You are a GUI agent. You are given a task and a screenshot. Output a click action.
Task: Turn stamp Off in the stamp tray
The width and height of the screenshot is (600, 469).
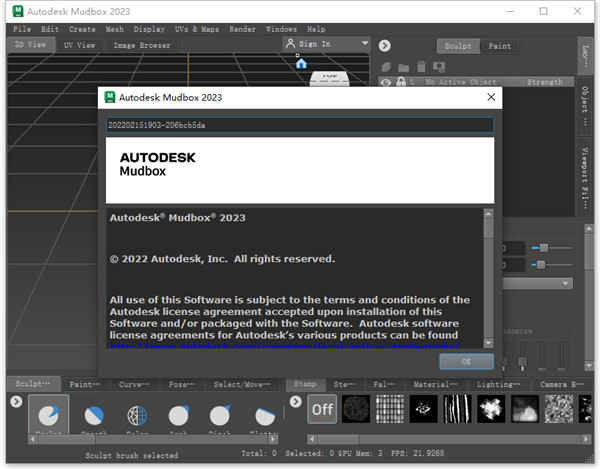(322, 409)
